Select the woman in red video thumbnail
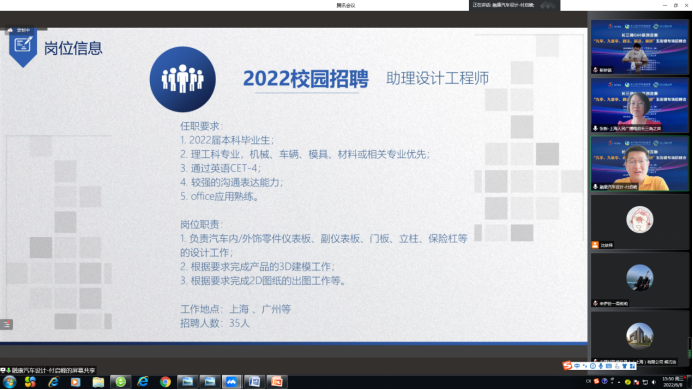Image resolution: width=693 pixels, height=390 pixels. tap(640, 105)
